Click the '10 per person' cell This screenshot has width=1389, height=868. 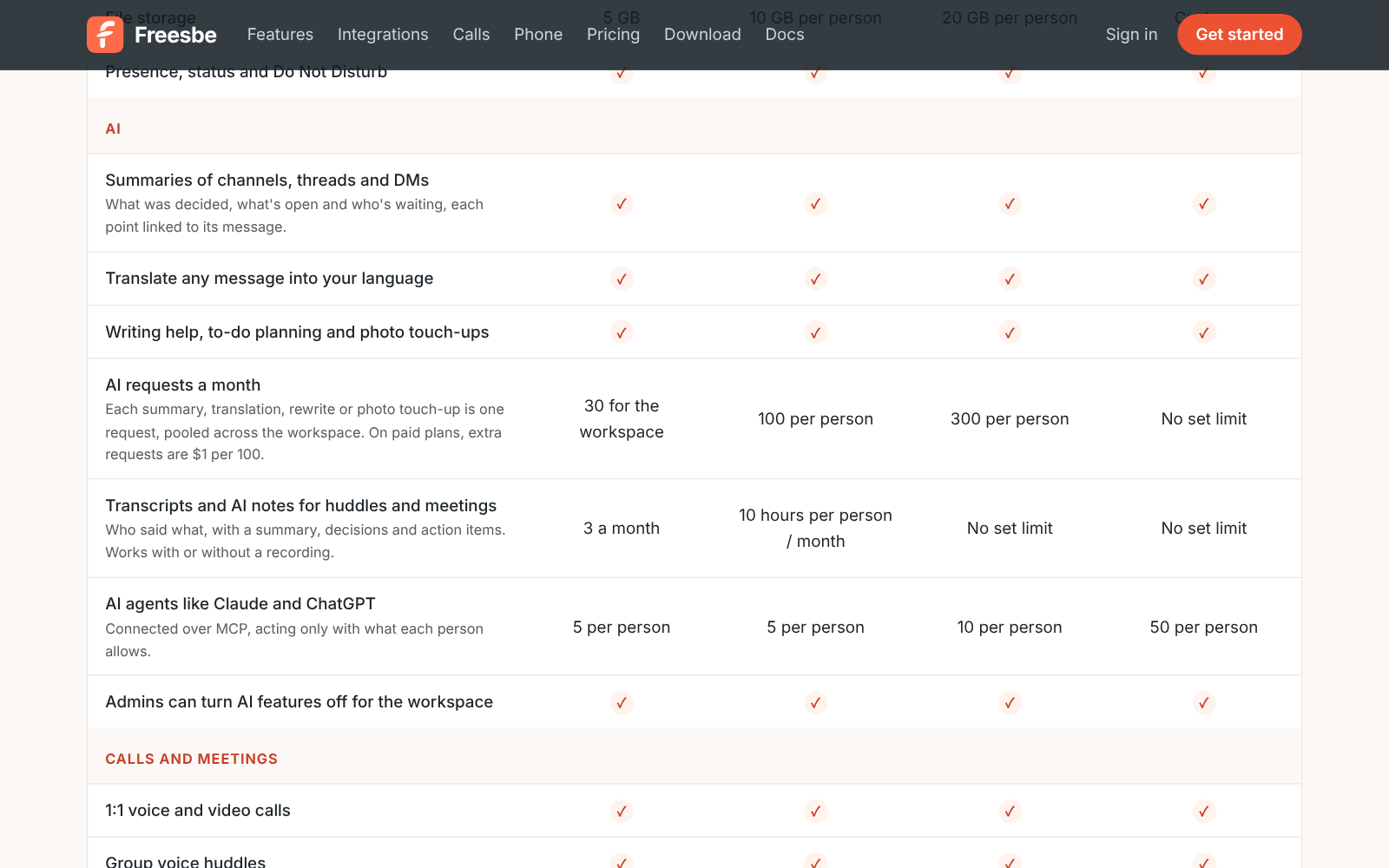point(1010,628)
